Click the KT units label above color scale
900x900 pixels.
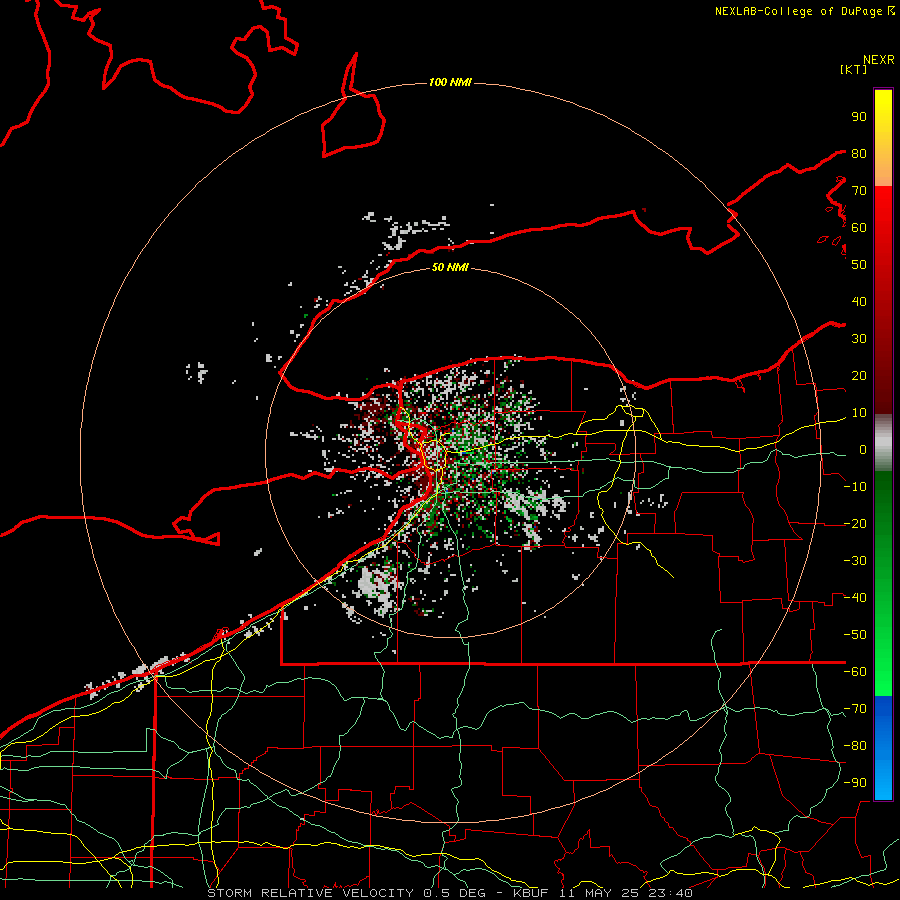click(x=854, y=69)
